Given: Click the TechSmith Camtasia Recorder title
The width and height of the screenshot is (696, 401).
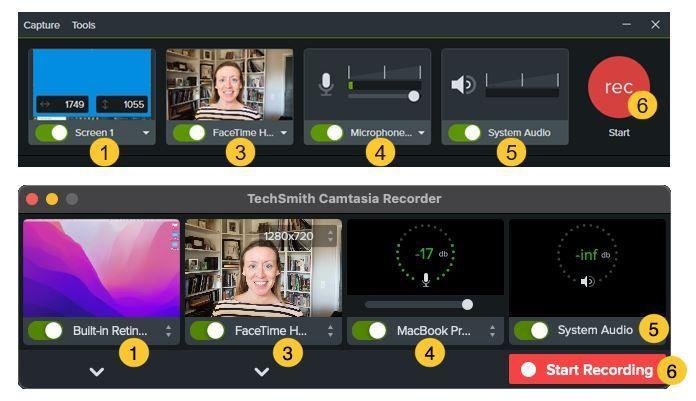Looking at the screenshot, I should pyautogui.click(x=344, y=199).
